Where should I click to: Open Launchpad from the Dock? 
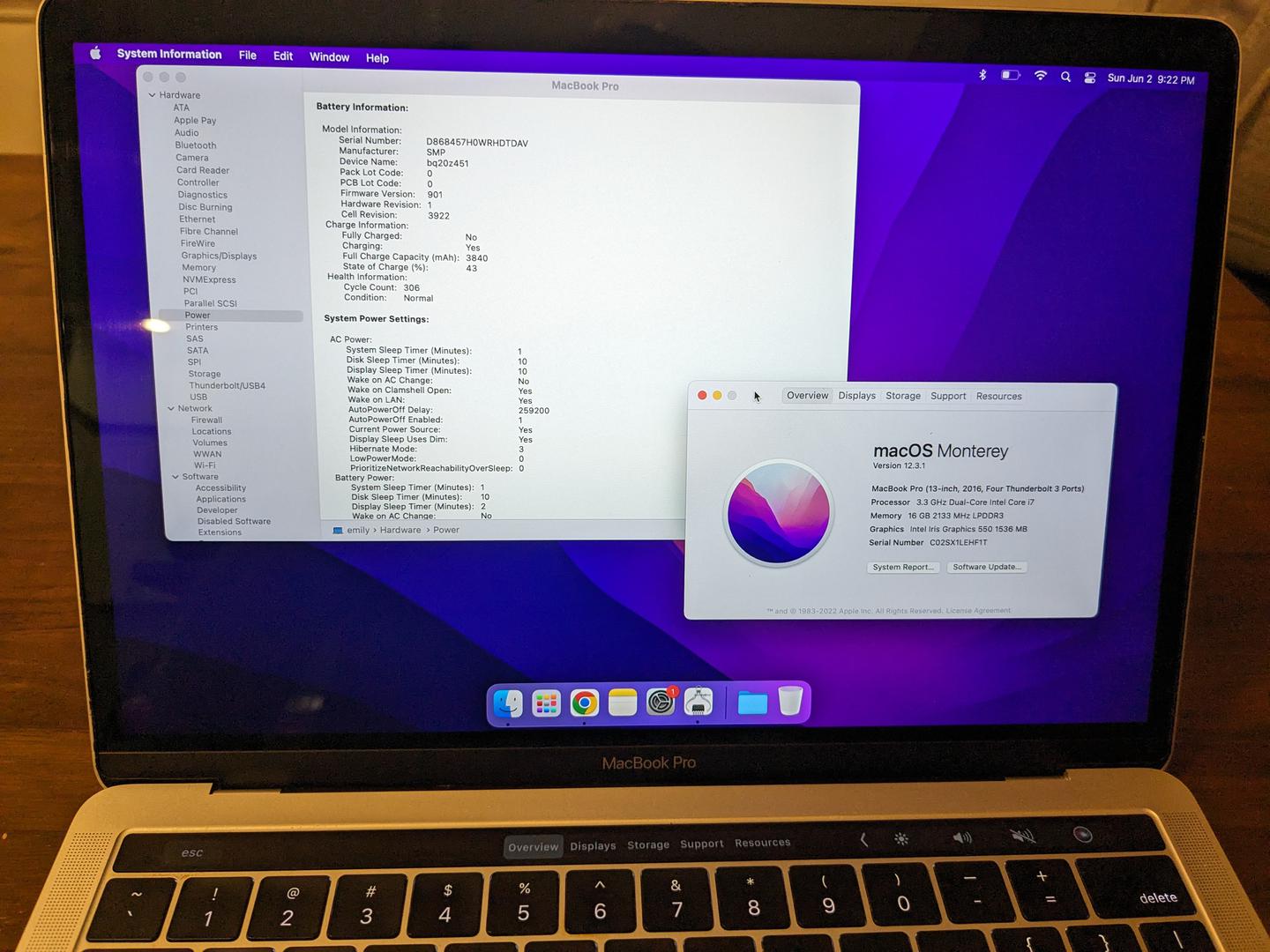coord(546,703)
